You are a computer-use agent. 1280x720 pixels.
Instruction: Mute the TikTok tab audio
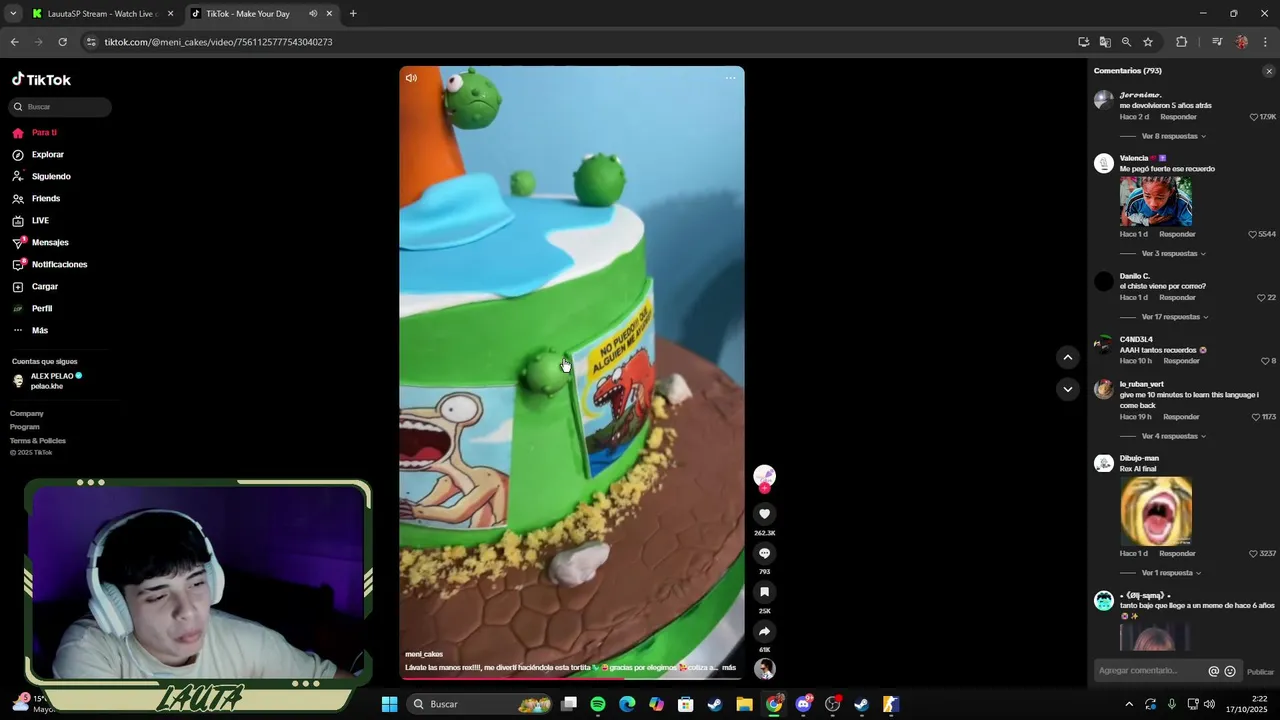tap(313, 14)
